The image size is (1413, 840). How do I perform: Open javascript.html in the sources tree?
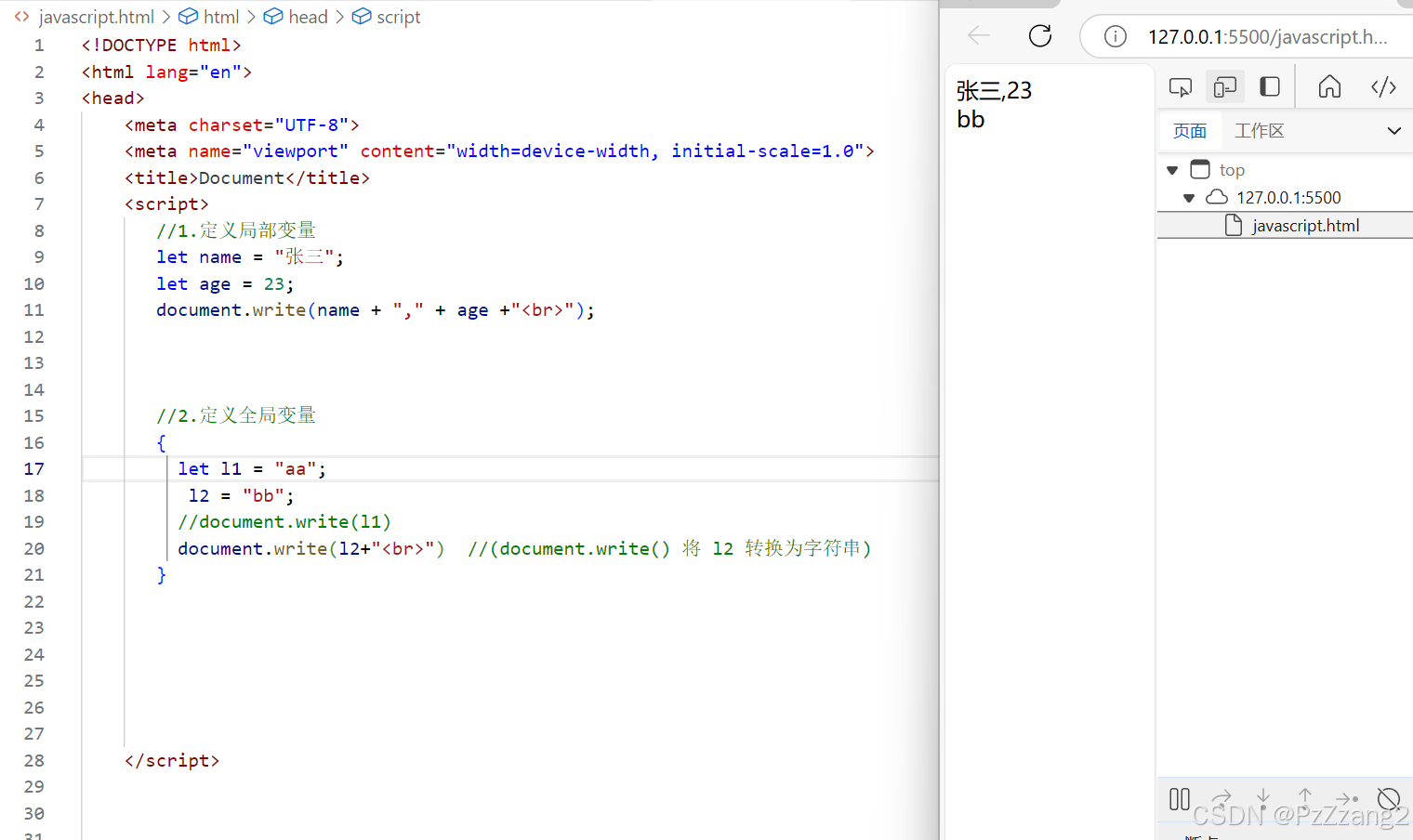(1305, 226)
